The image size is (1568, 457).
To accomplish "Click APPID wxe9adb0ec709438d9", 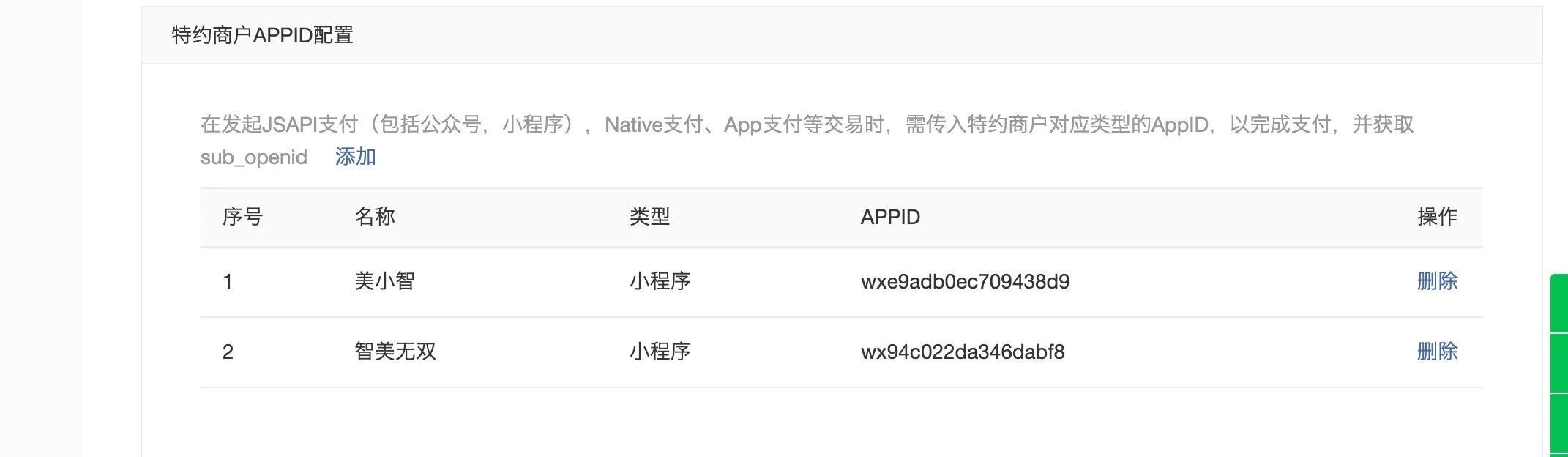I will pyautogui.click(x=965, y=281).
